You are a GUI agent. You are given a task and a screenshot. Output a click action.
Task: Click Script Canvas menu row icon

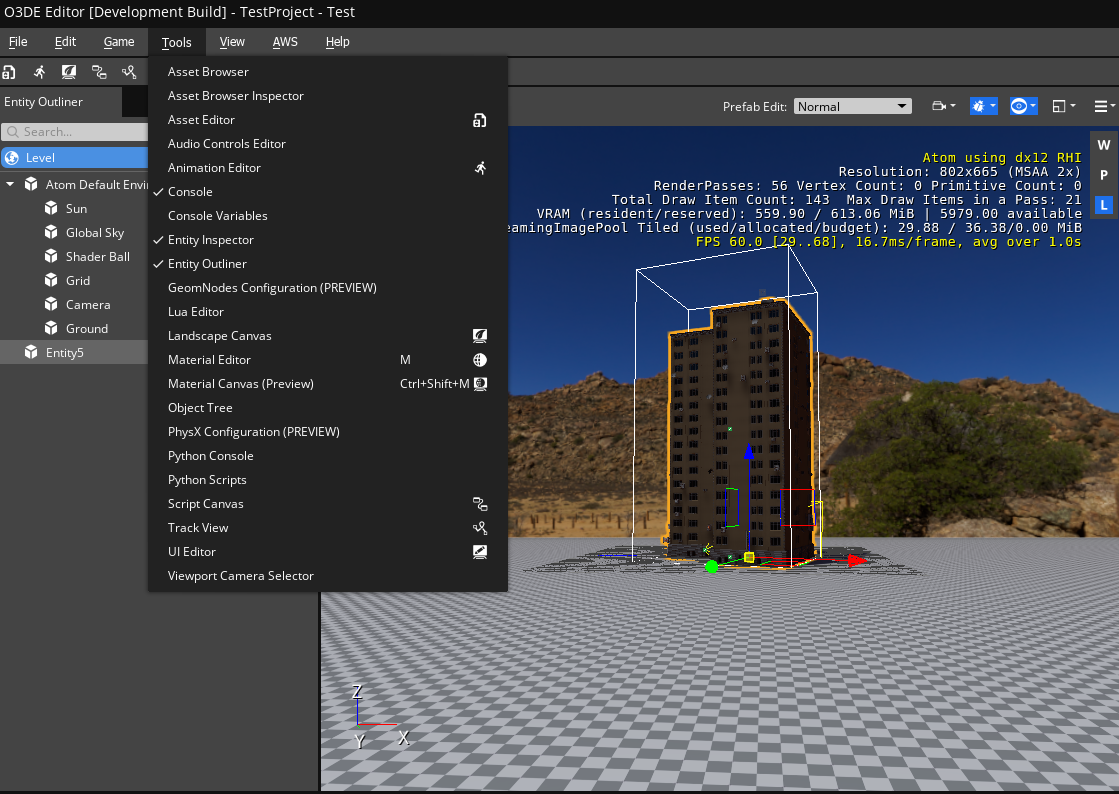pos(480,504)
